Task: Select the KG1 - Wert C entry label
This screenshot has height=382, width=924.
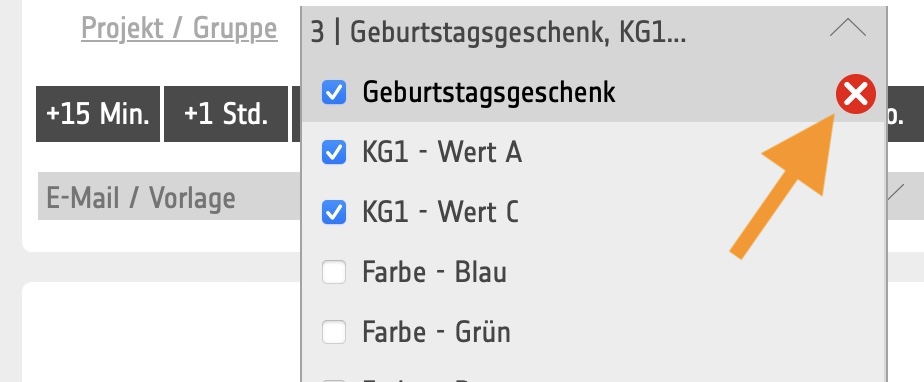Action: 440,212
